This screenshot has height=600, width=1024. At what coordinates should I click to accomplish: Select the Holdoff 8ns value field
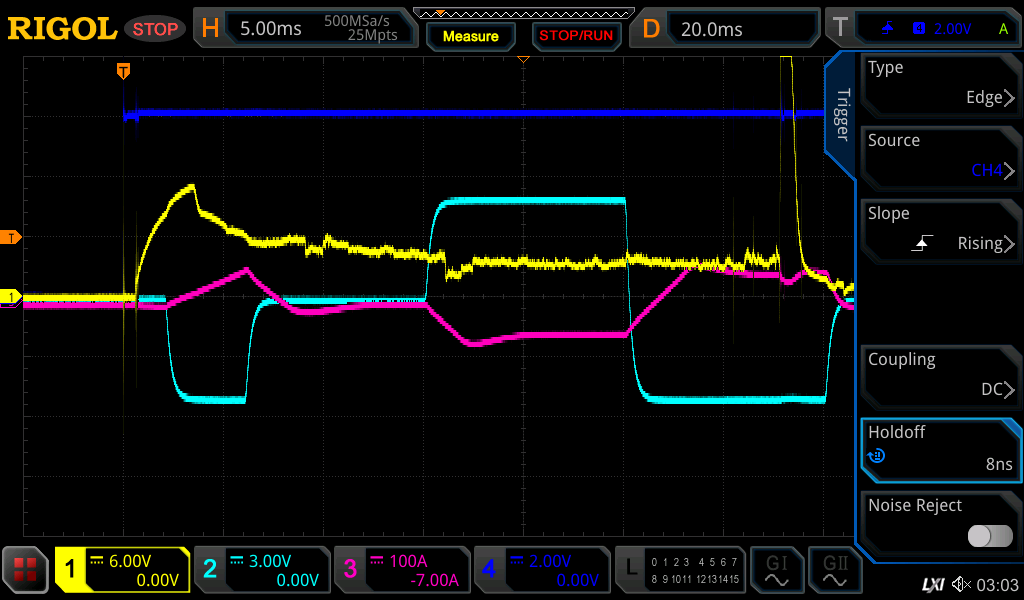pyautogui.click(x=939, y=449)
